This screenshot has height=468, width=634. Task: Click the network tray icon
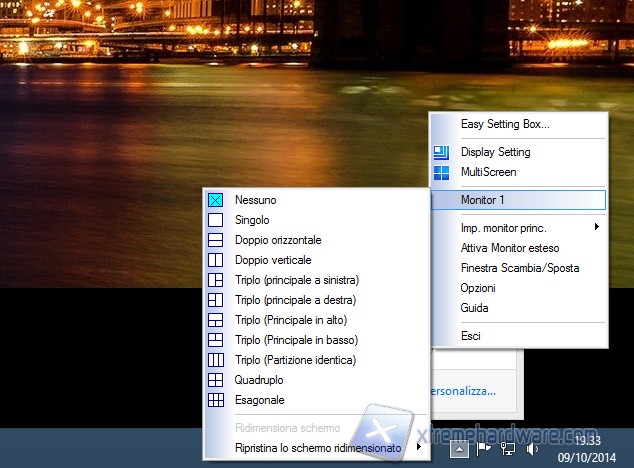(x=507, y=448)
